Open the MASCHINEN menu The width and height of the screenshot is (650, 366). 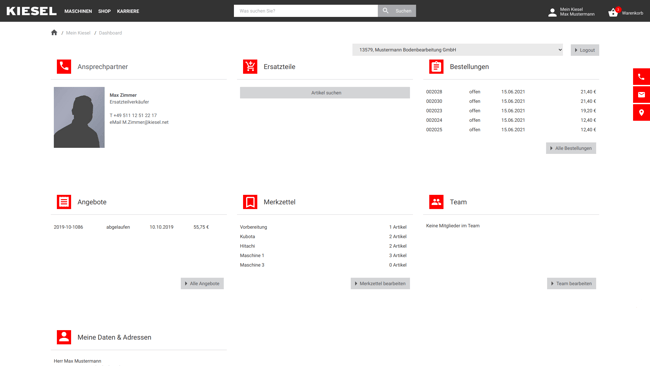tap(78, 11)
